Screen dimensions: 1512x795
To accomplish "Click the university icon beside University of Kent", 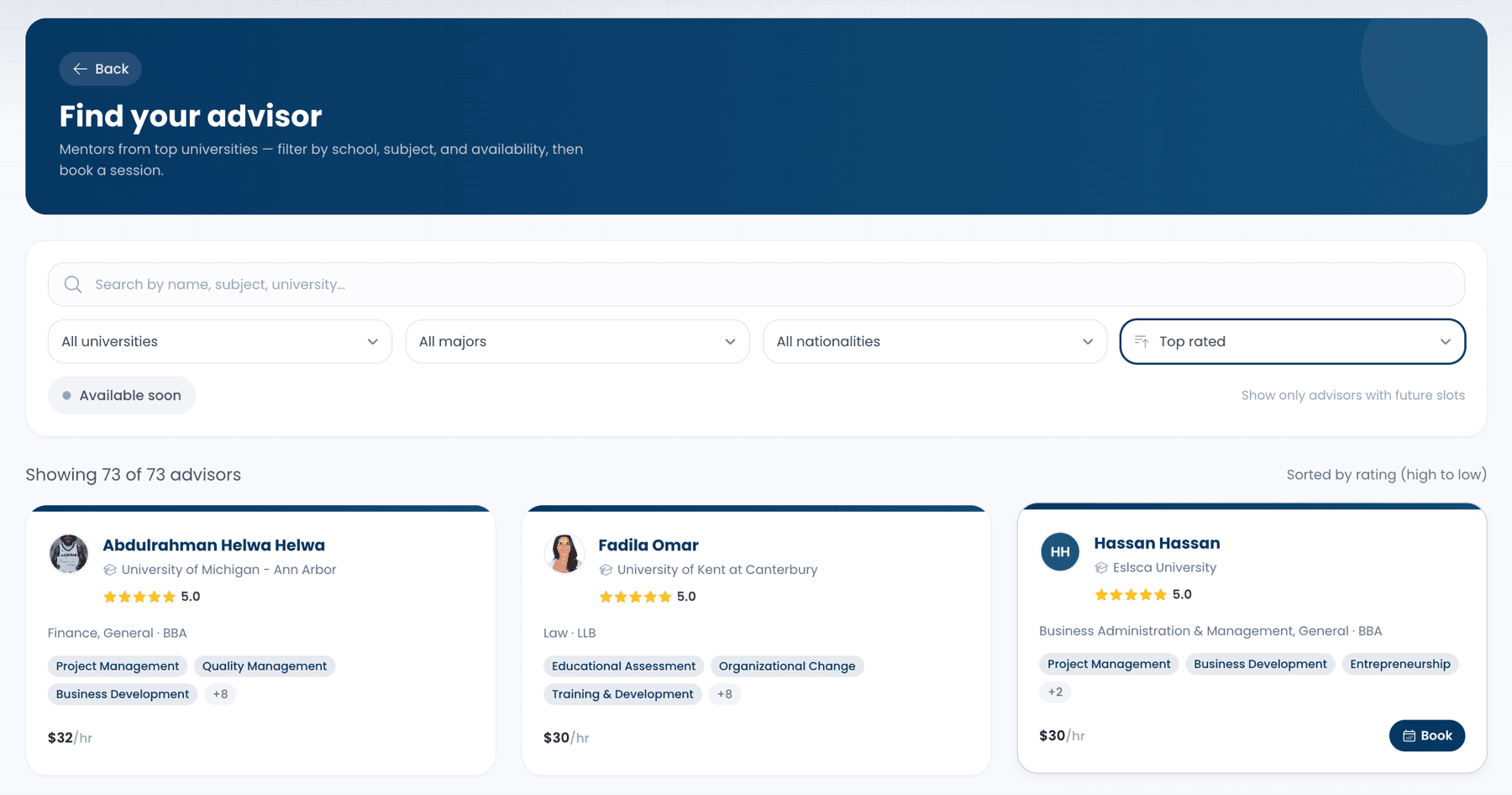I will (x=606, y=570).
